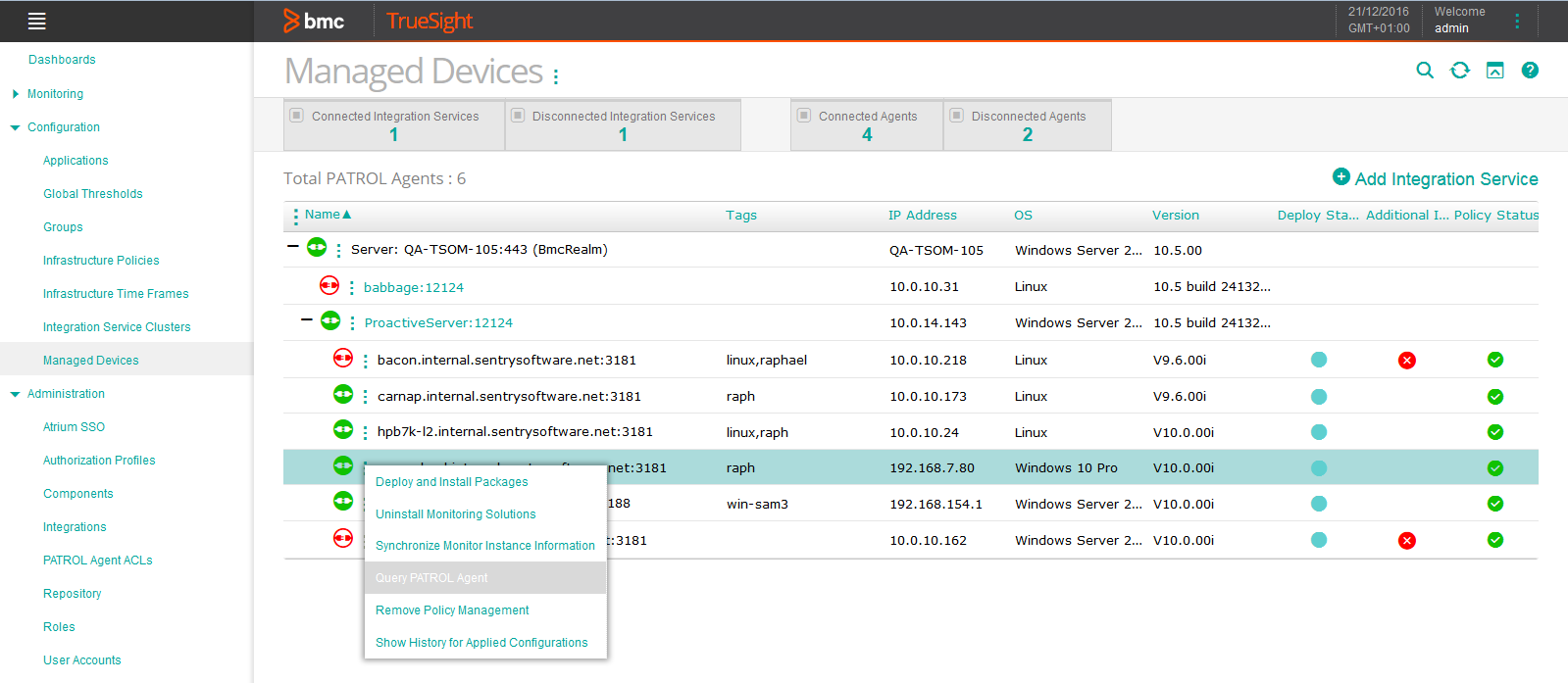Viewport: 1568px width, 683px height.
Task: Select Show History for Applied Configurations
Action: click(x=481, y=643)
